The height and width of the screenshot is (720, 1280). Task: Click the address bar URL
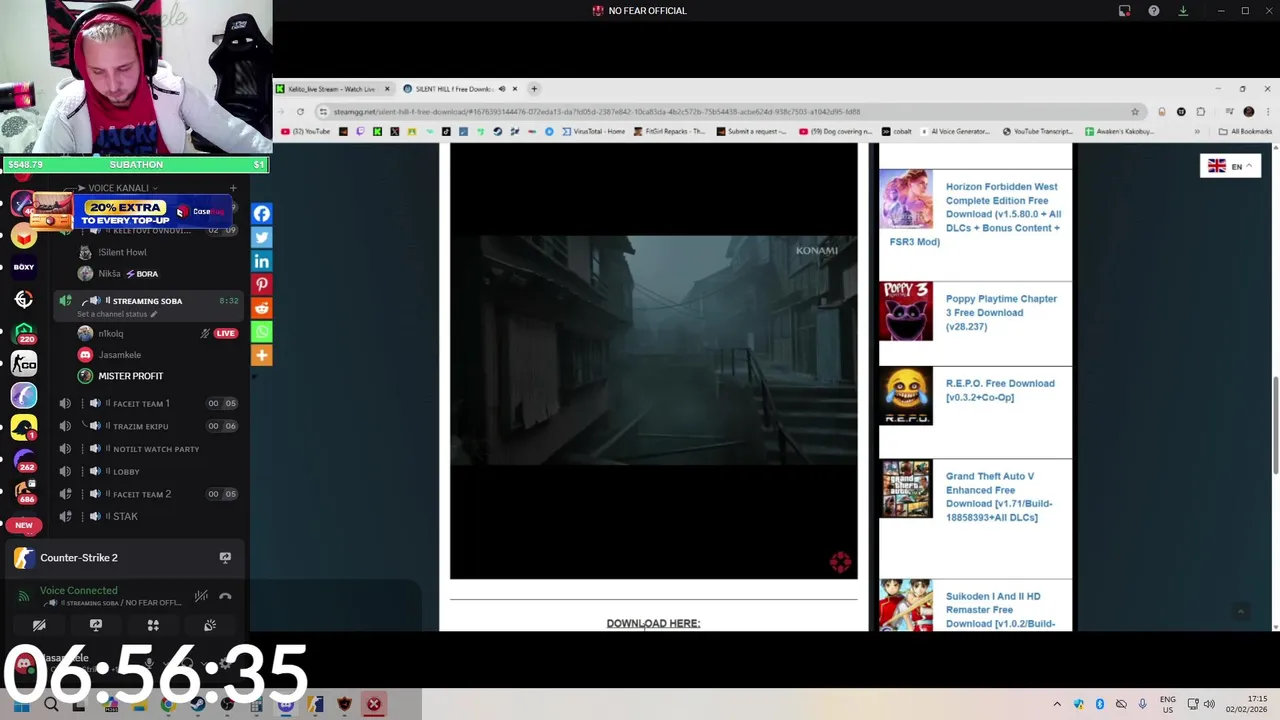[597, 111]
